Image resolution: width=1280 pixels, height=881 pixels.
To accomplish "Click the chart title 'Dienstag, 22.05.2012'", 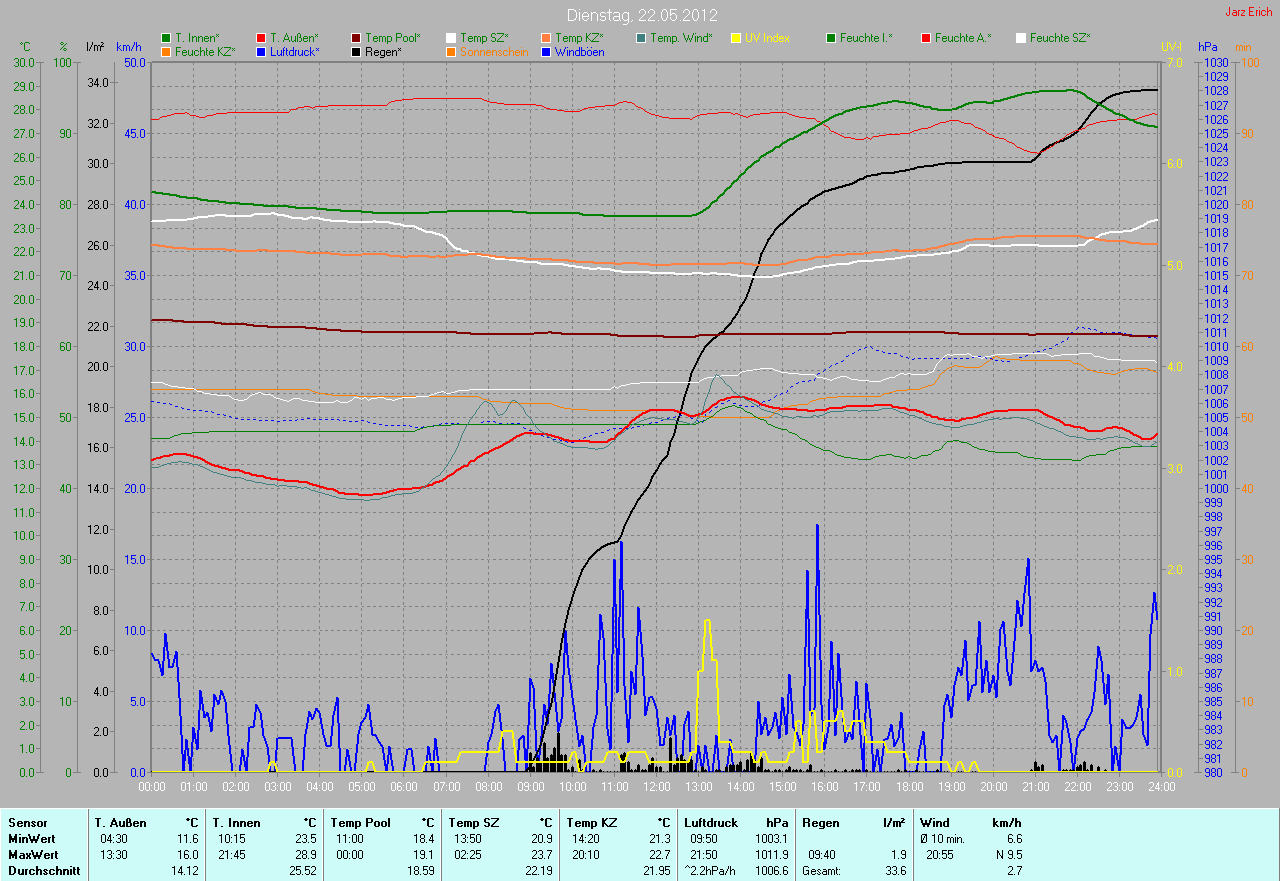I will (641, 15).
